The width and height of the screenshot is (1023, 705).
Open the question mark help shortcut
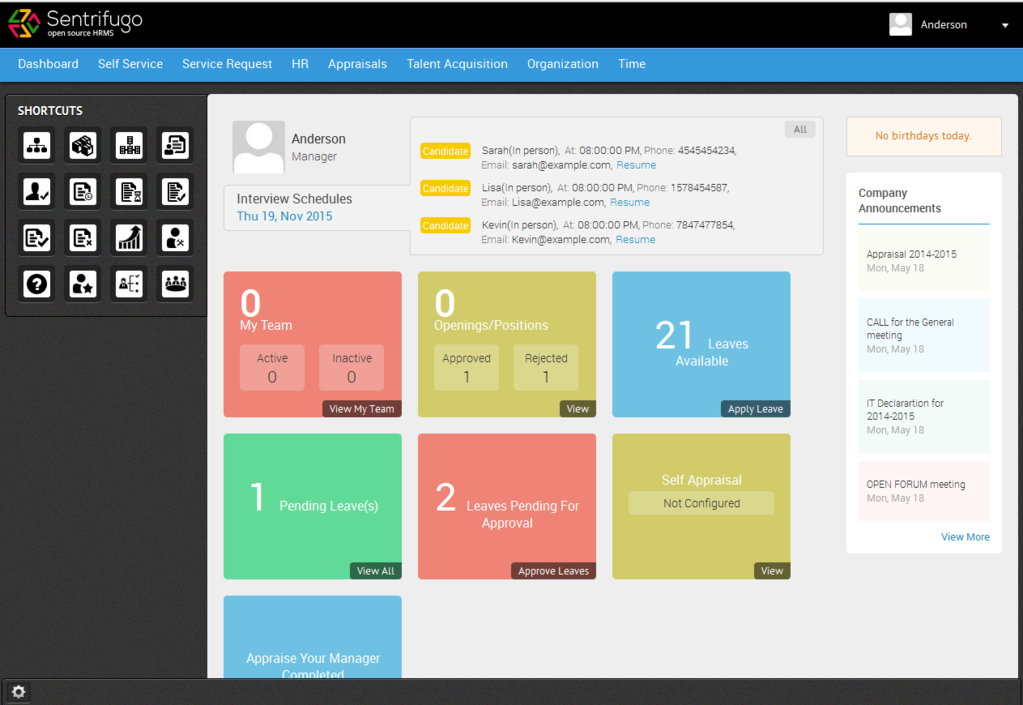(37, 284)
